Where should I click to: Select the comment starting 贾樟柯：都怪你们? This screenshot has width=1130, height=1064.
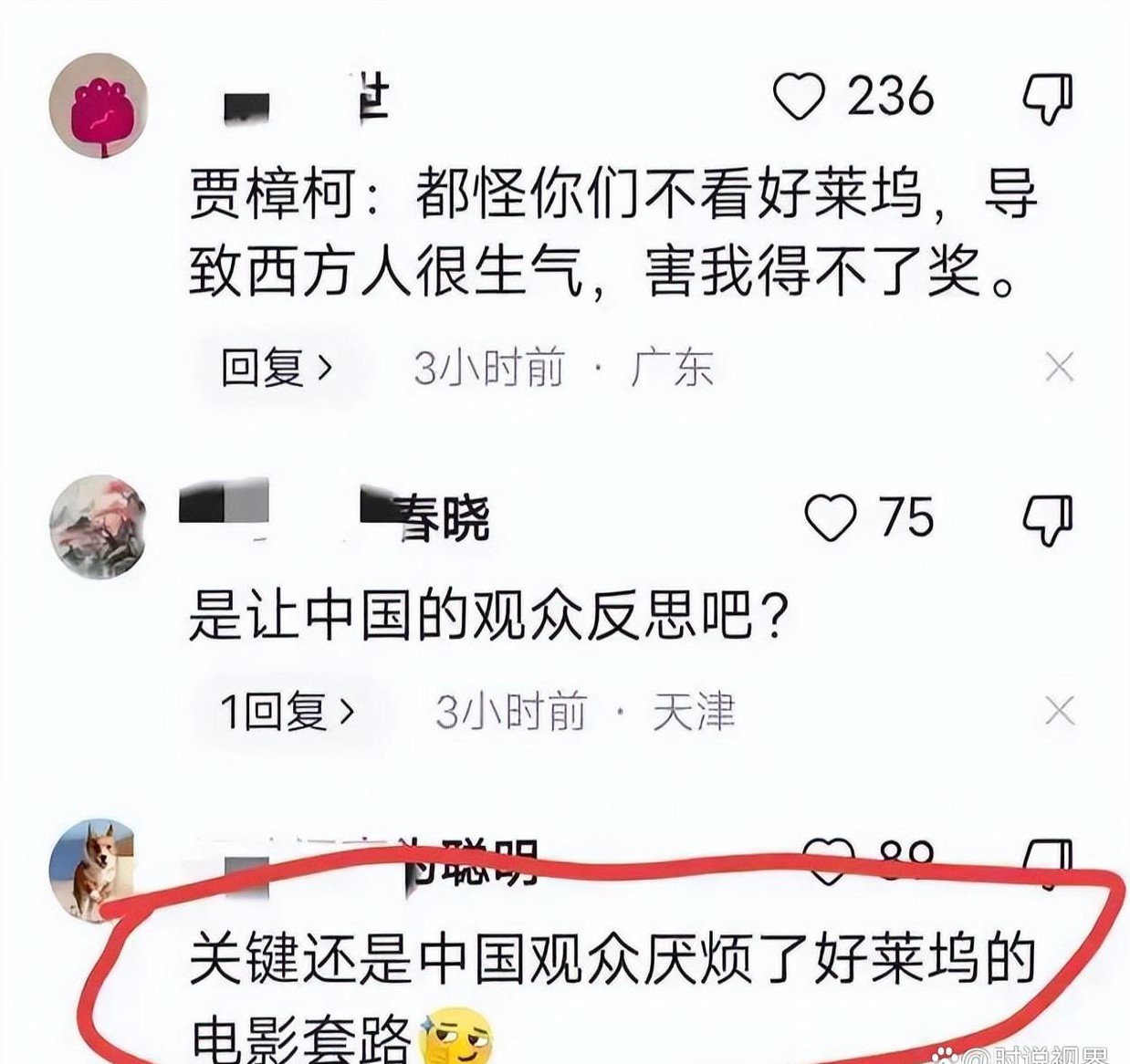pyautogui.click(x=613, y=233)
